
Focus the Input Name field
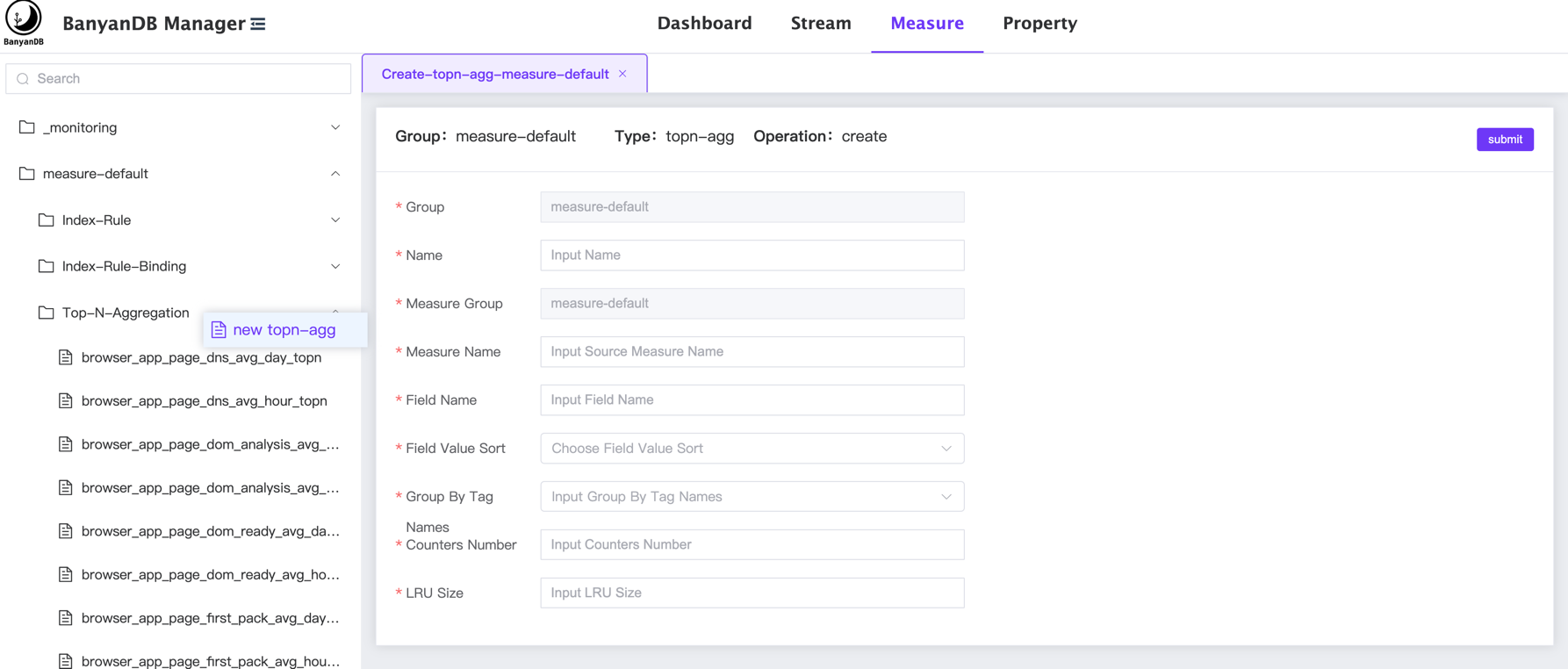(752, 255)
